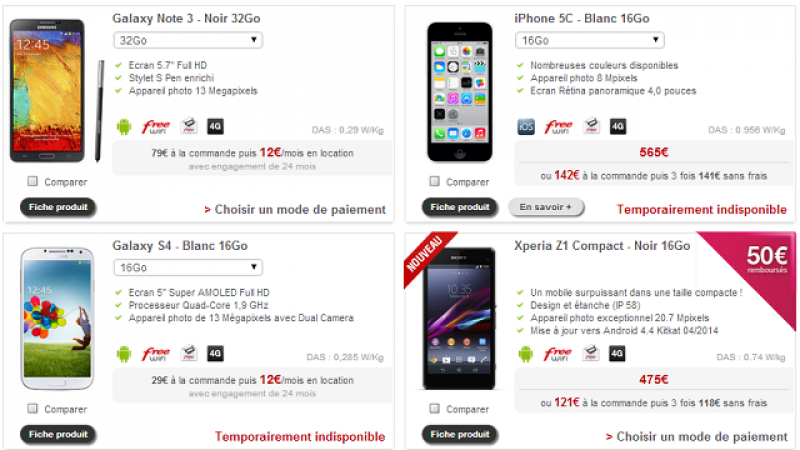Open the 32Go storage dropdown for Galaxy Note 3

pyautogui.click(x=188, y=40)
